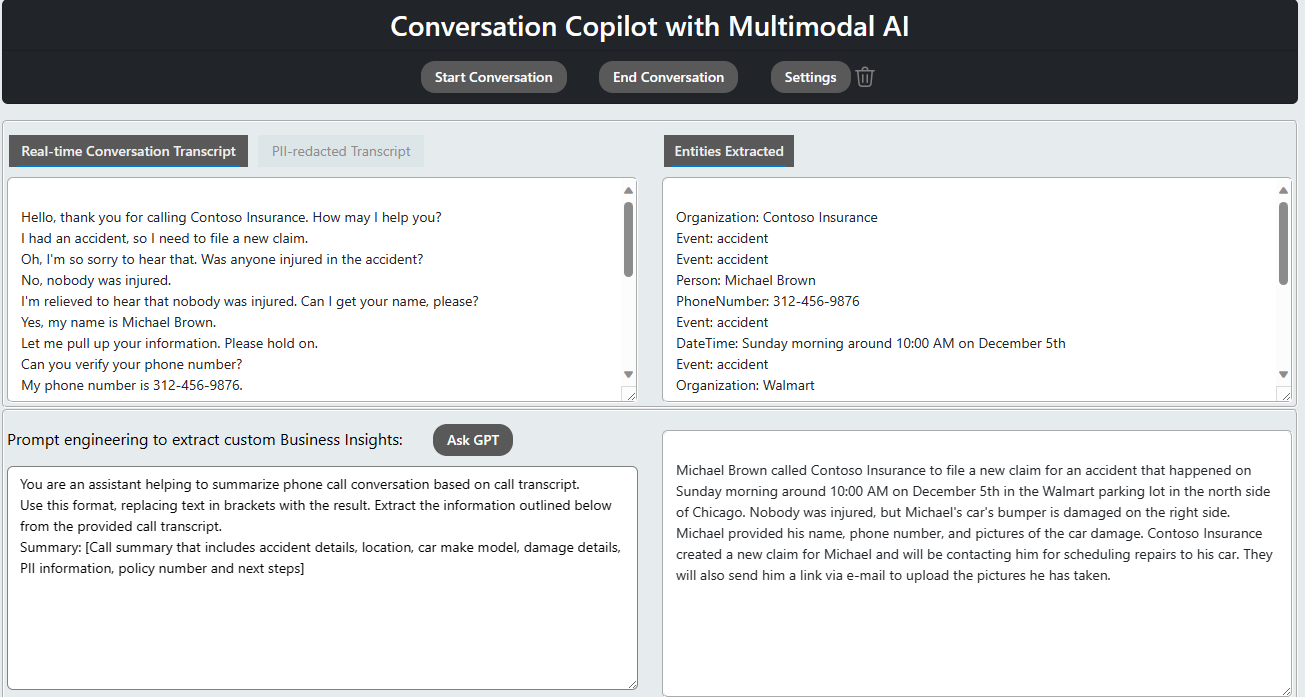Click the transcript pane scrollbar thumb

(629, 239)
